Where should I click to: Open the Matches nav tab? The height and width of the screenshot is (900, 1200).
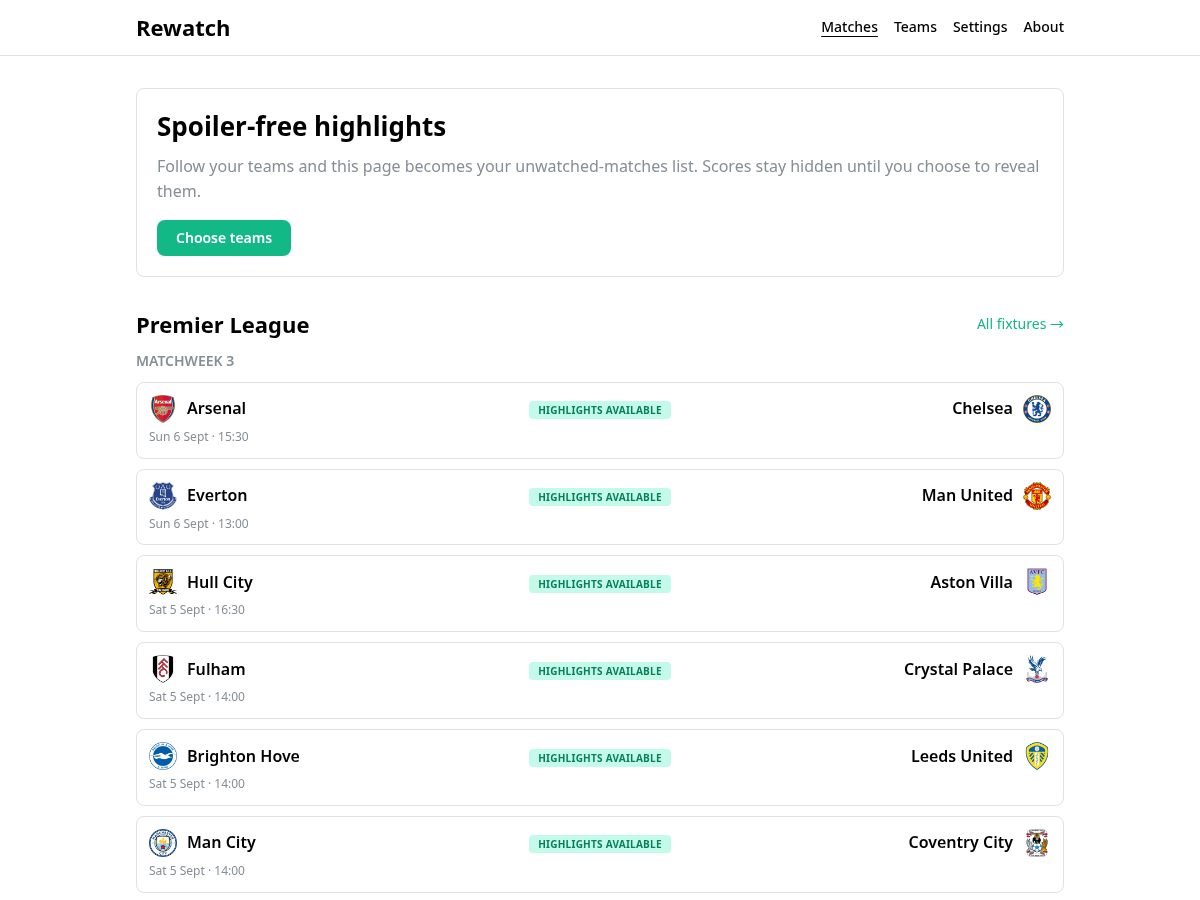tap(849, 27)
